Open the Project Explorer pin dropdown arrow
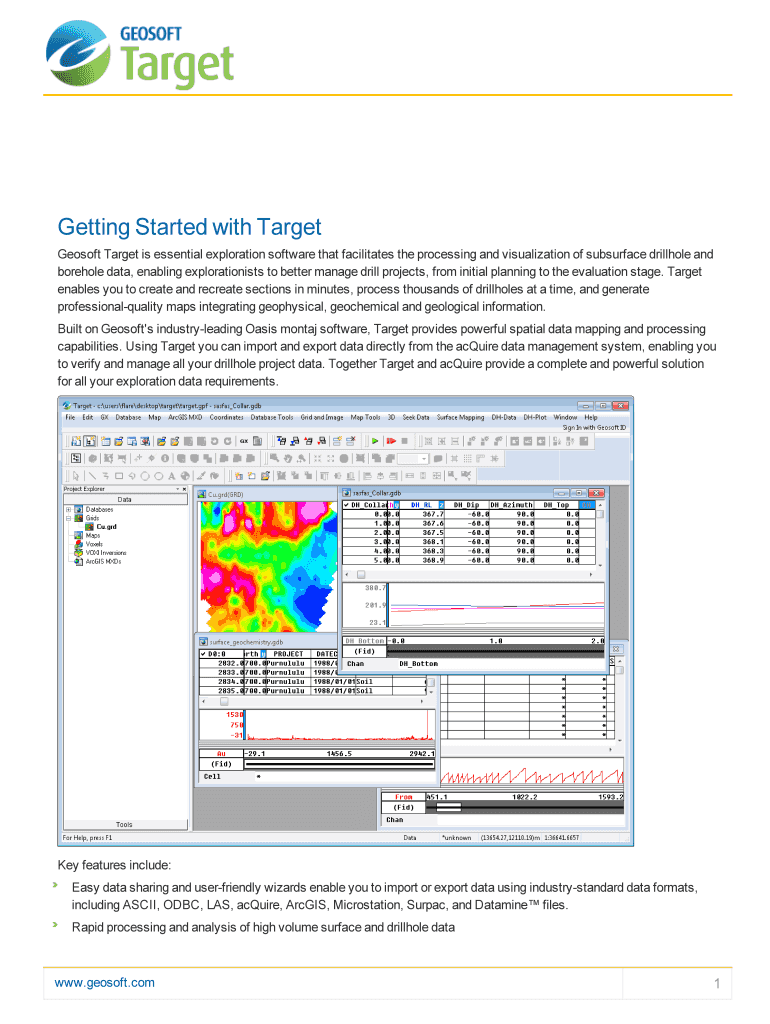 pos(177,490)
